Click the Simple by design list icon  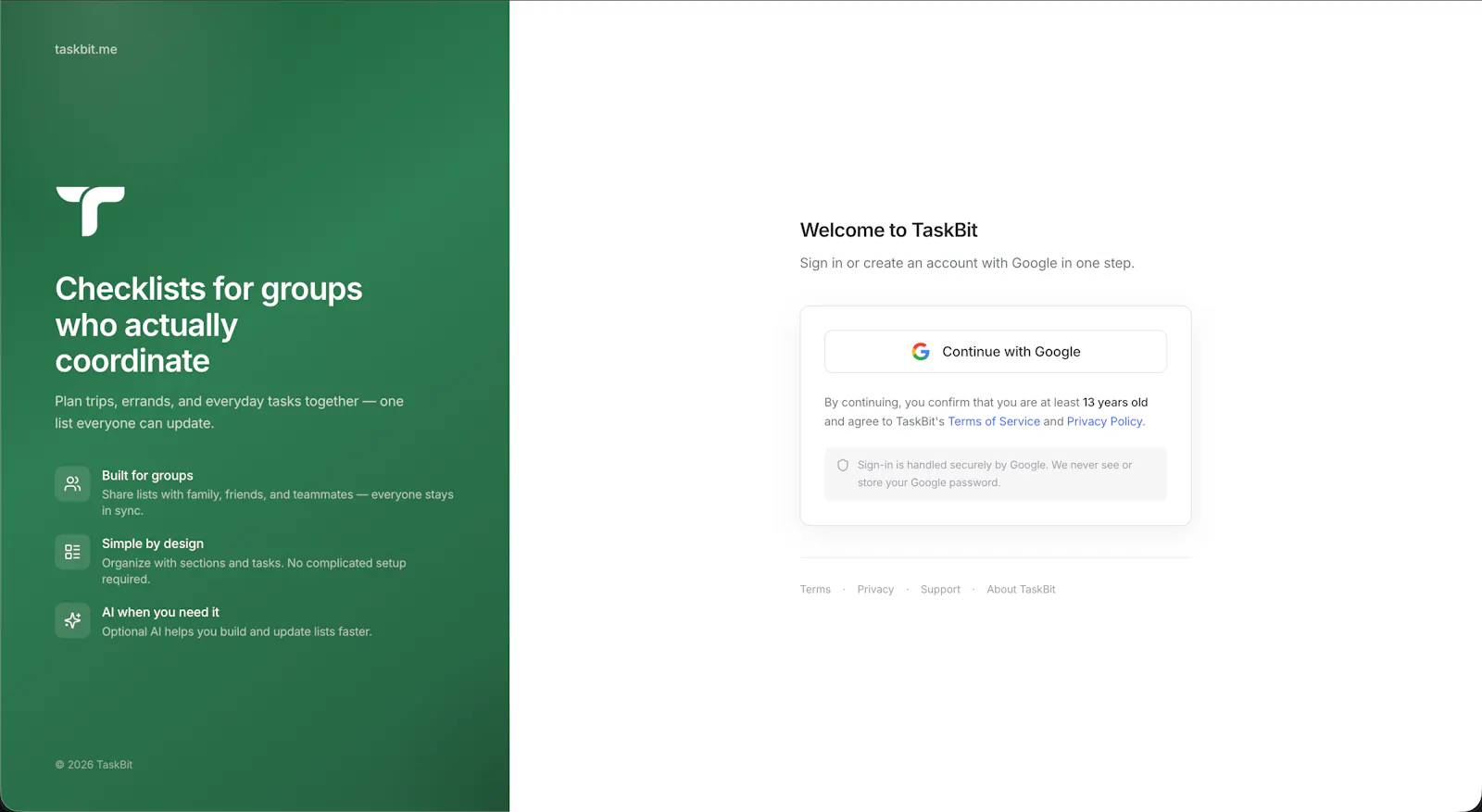pyautogui.click(x=72, y=552)
